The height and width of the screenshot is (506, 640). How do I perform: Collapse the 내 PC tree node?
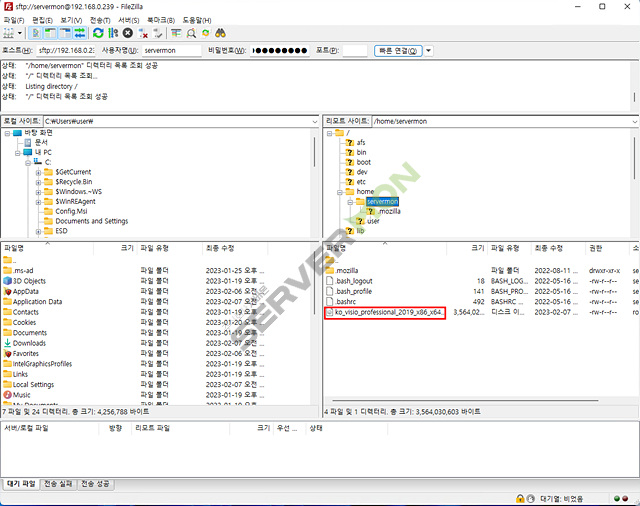click(x=18, y=153)
